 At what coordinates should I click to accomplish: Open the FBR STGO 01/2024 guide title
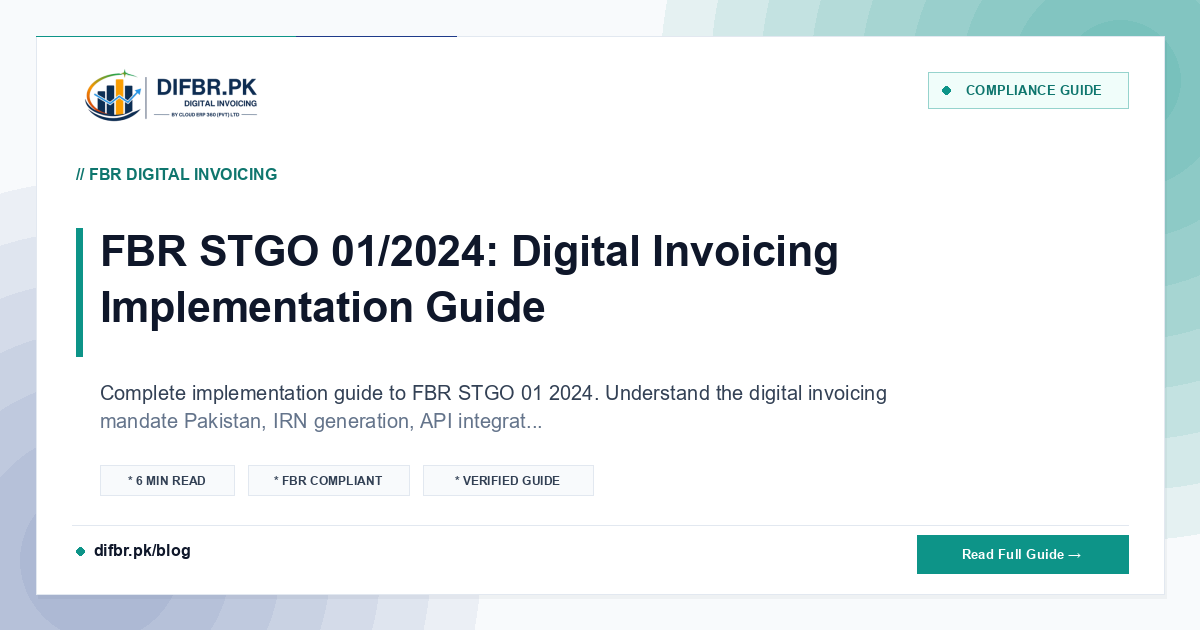tap(470, 279)
